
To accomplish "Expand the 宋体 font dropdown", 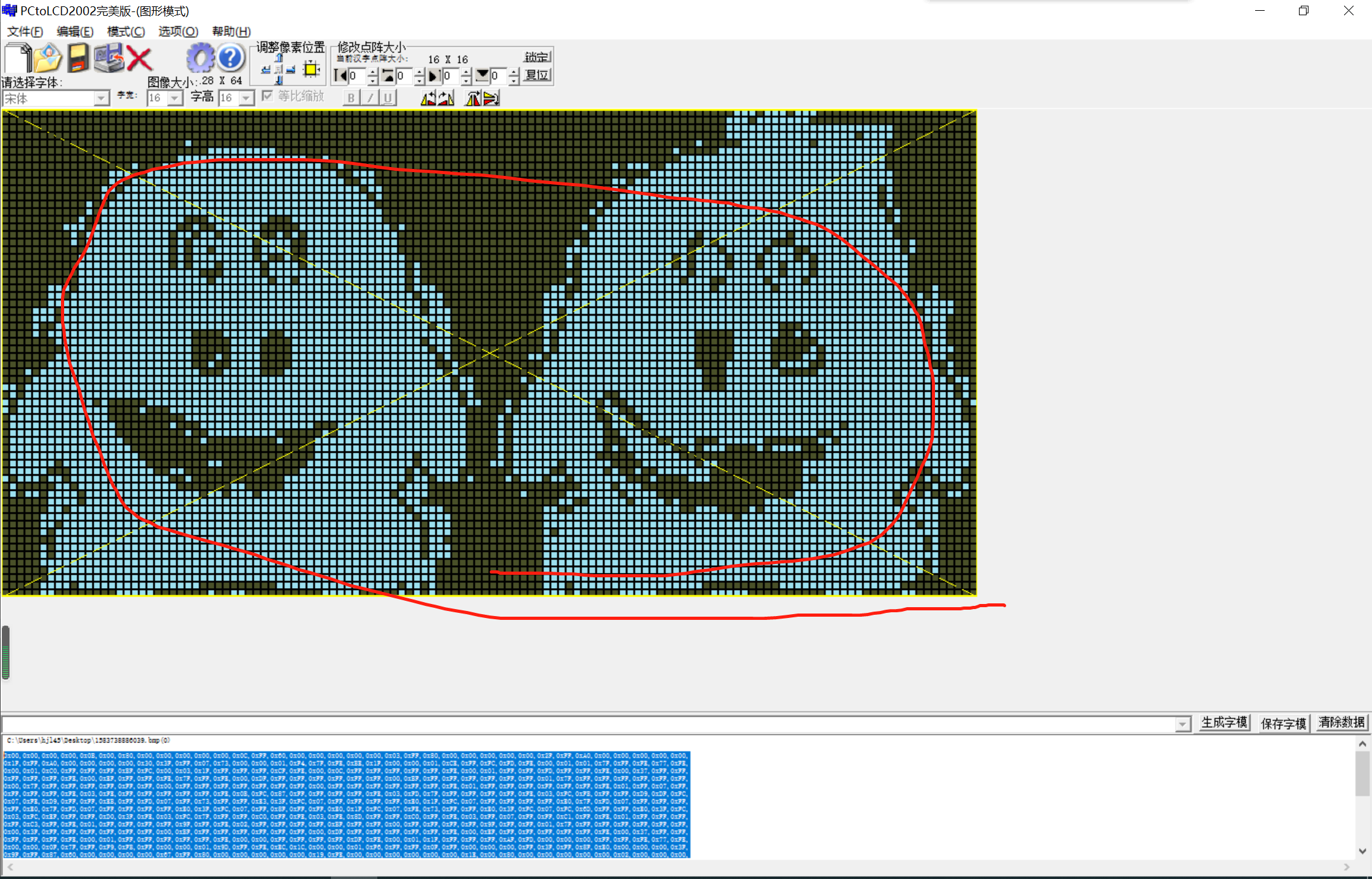I will pos(101,98).
